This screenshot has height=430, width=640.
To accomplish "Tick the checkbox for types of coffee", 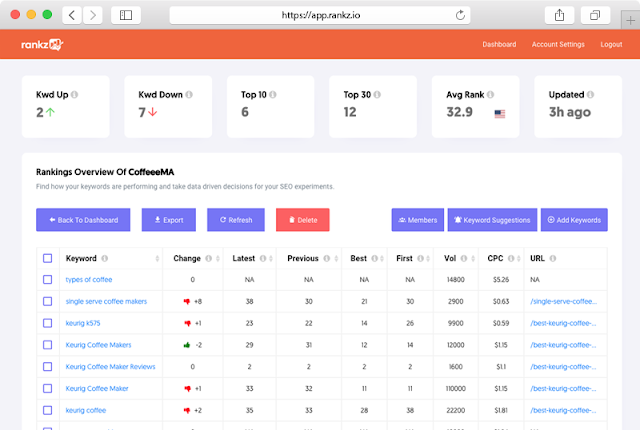I will pyautogui.click(x=47, y=279).
